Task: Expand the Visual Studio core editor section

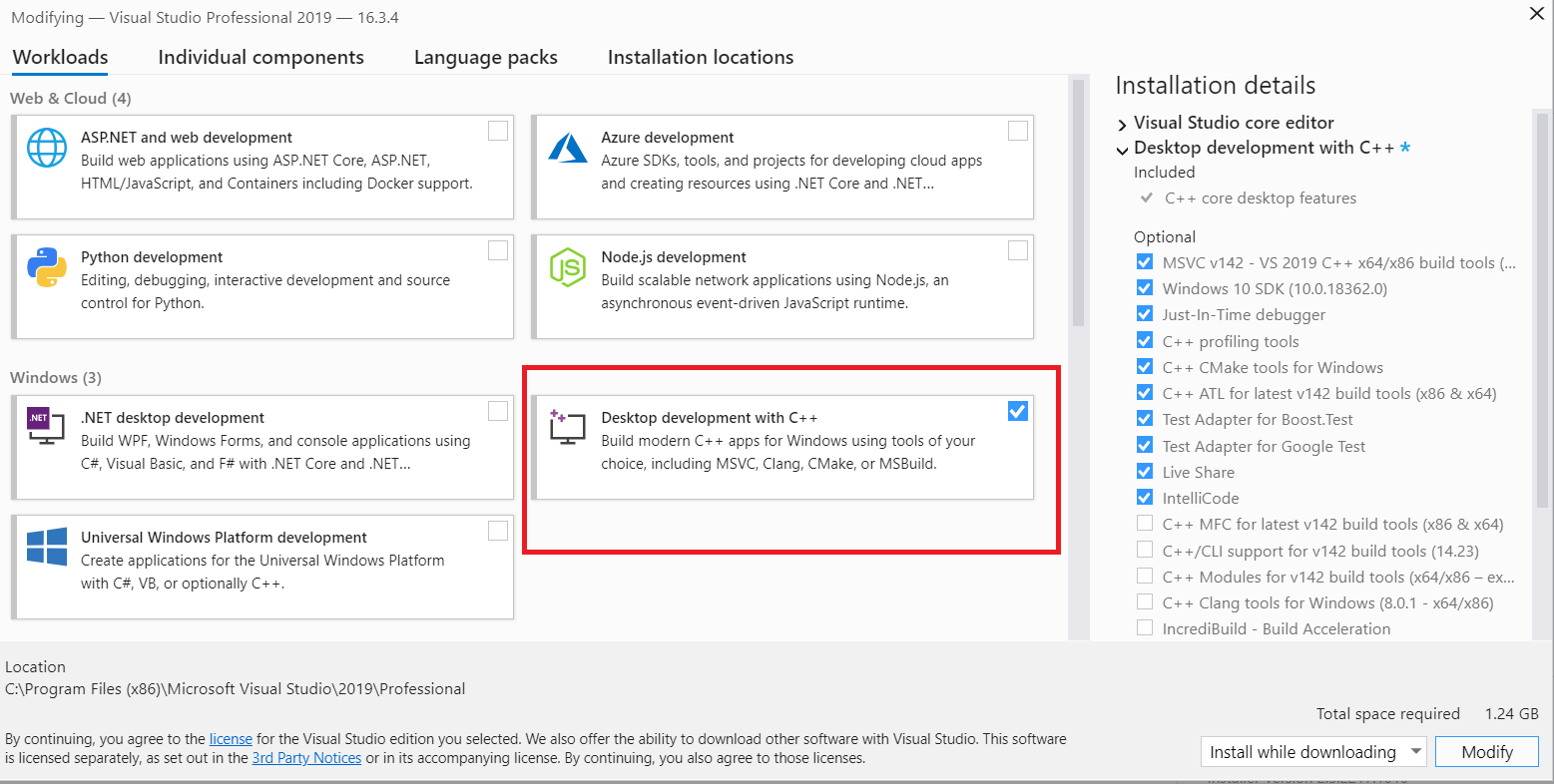Action: click(1123, 124)
